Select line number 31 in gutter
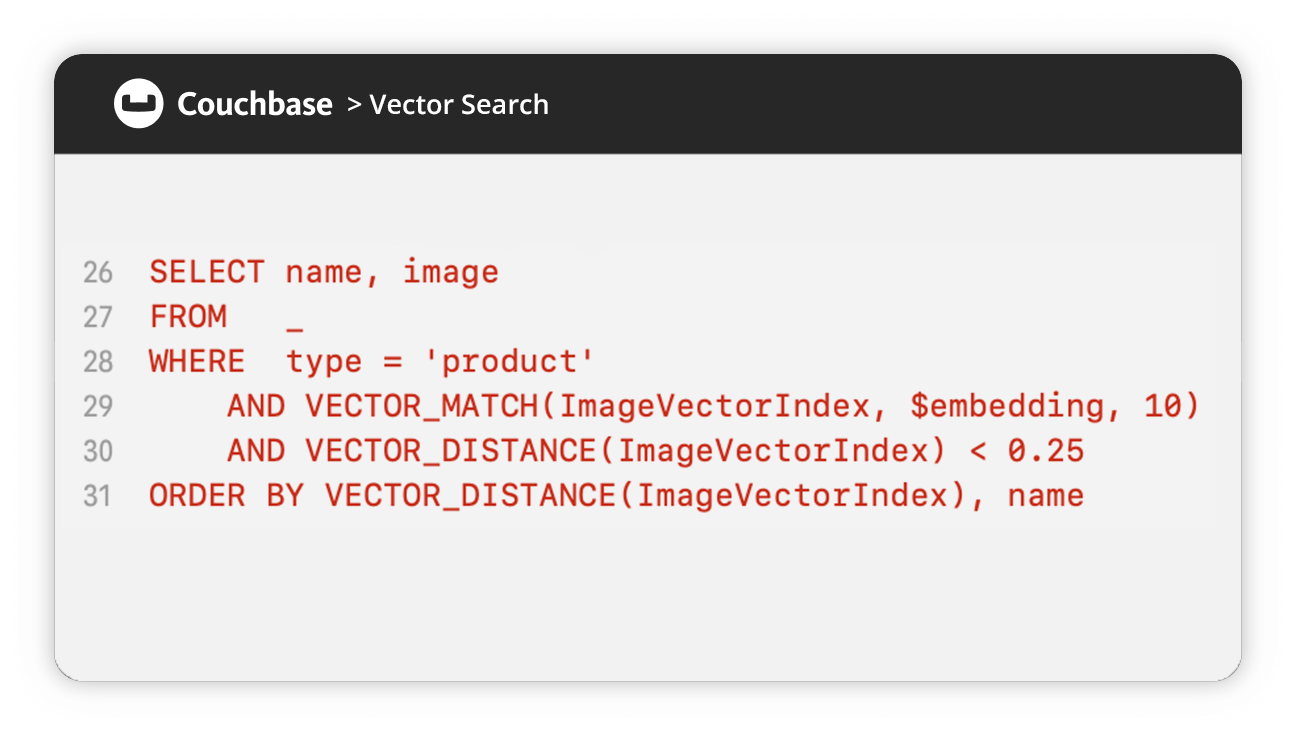This screenshot has width=1294, height=733. point(98,495)
